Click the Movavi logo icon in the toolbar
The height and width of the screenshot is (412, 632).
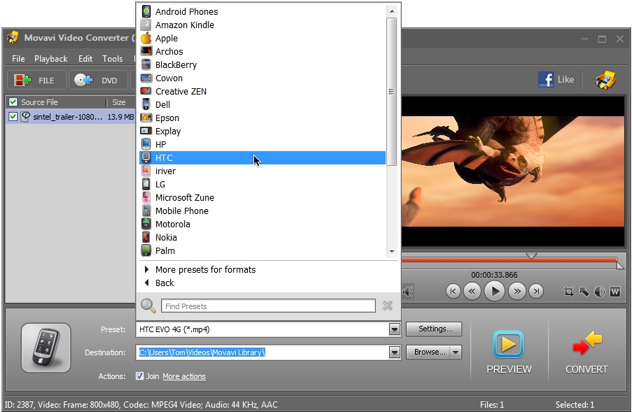pos(605,80)
